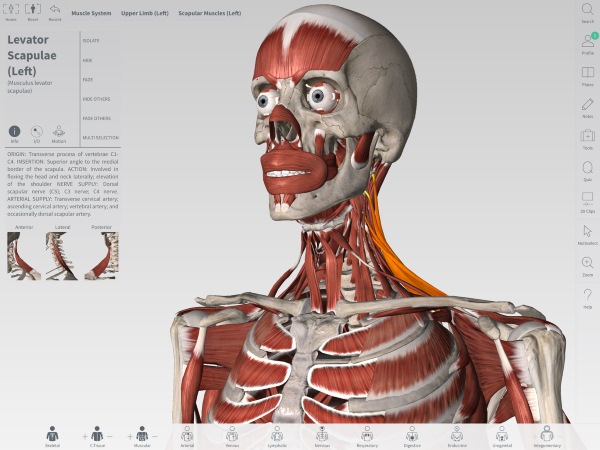Click the Levator Scapulae (Left) title
The width and height of the screenshot is (600, 450).
click(x=32, y=55)
